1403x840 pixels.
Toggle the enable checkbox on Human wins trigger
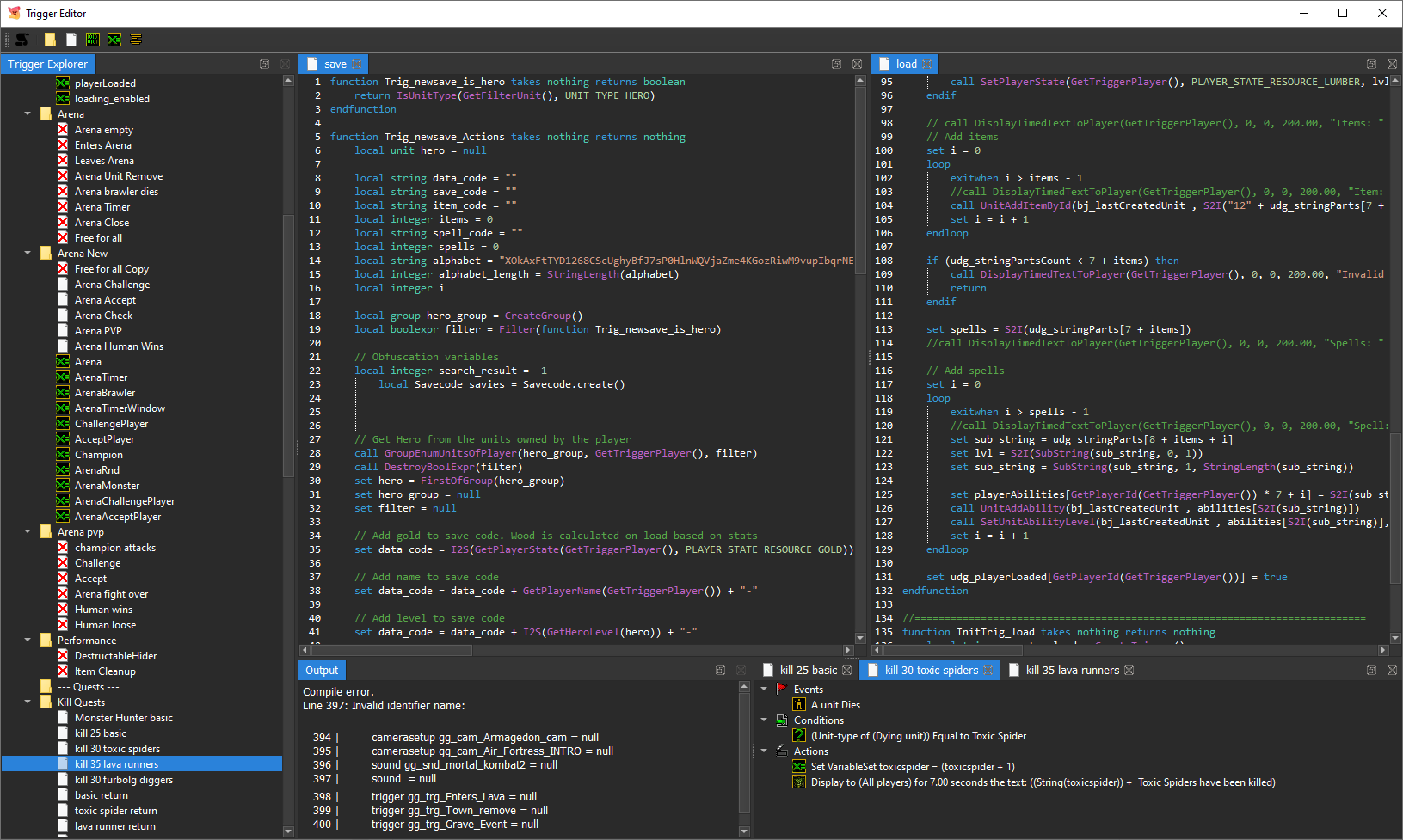point(63,609)
